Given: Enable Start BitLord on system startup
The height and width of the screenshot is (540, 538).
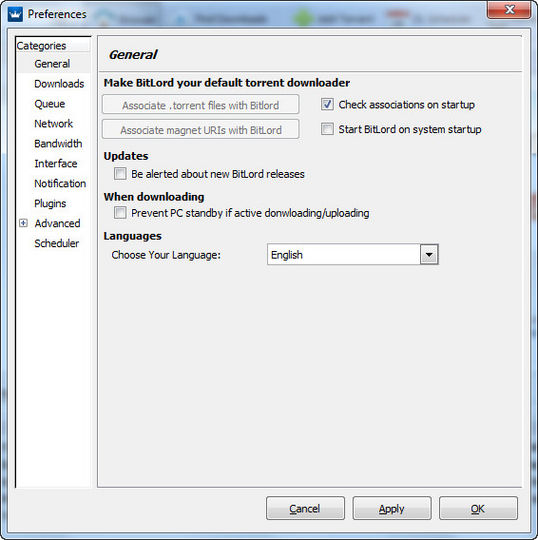Looking at the screenshot, I should pyautogui.click(x=327, y=129).
